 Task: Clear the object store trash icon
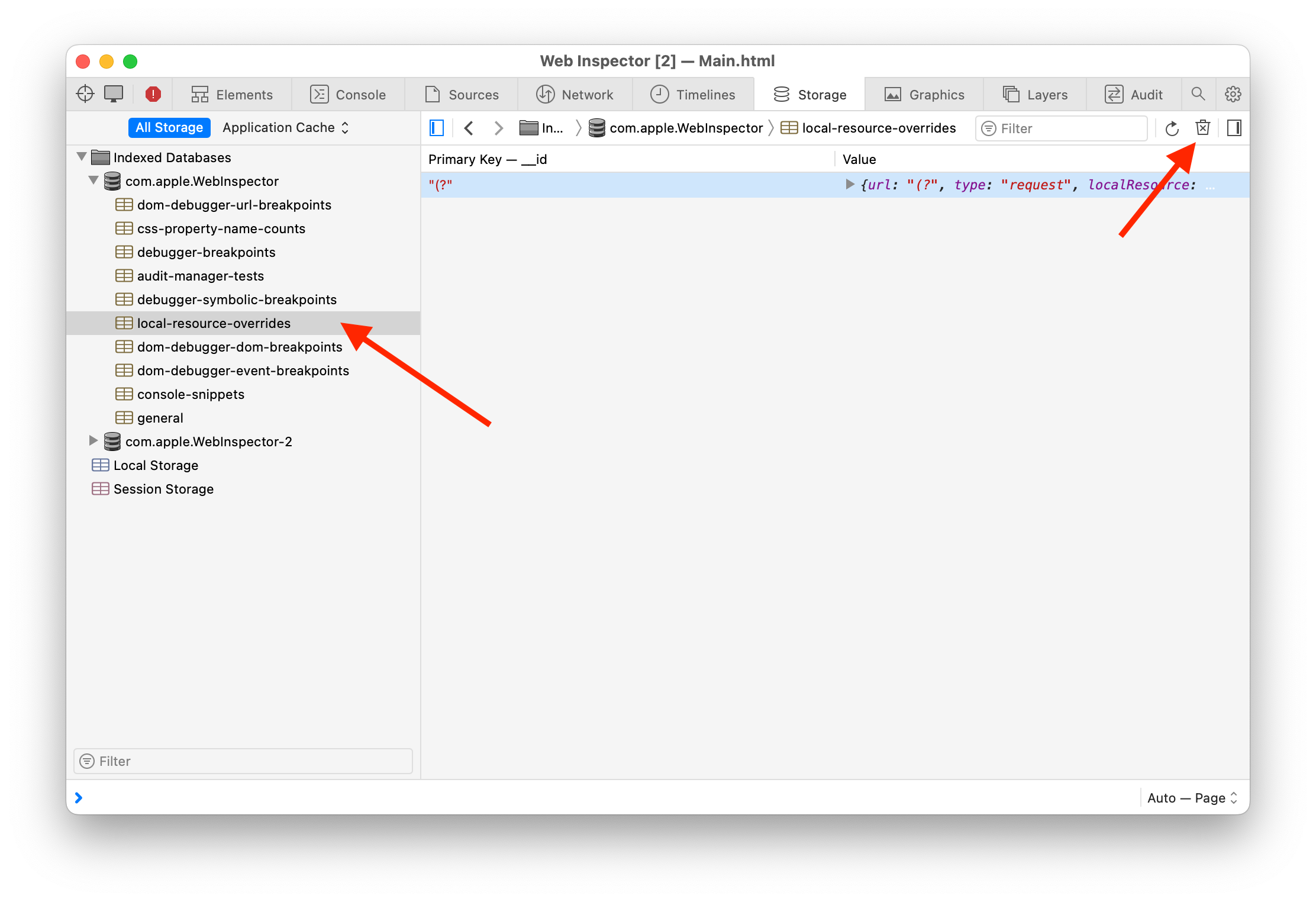1202,128
